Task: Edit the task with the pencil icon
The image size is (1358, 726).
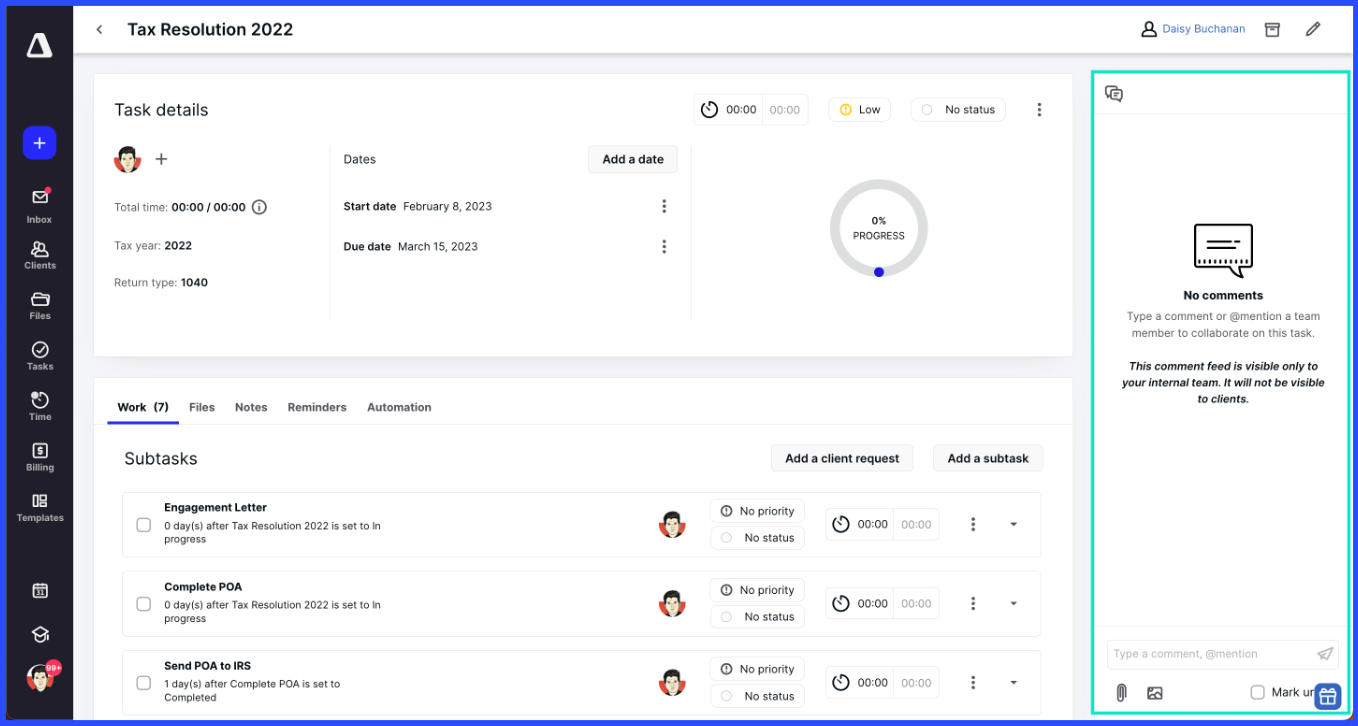Action: click(1313, 29)
